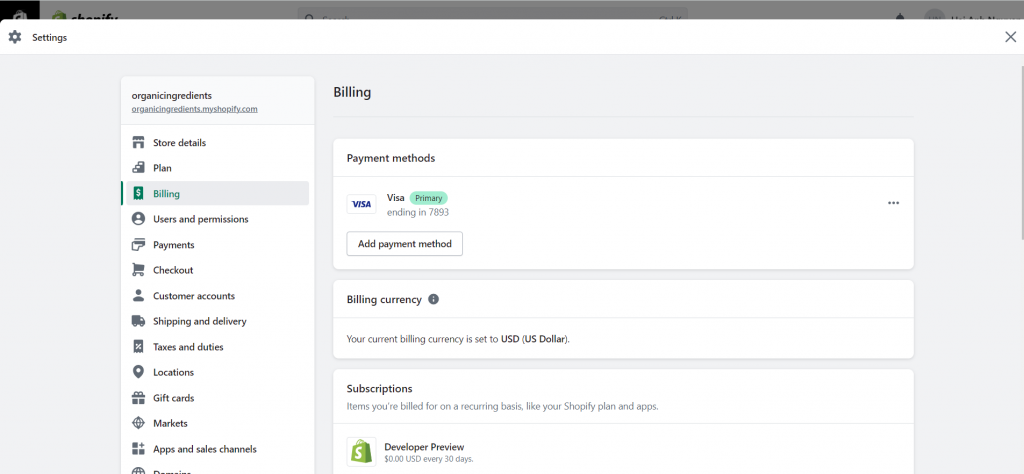The height and width of the screenshot is (474, 1024).
Task: Select Markets in settings sidebar
Action: click(170, 423)
